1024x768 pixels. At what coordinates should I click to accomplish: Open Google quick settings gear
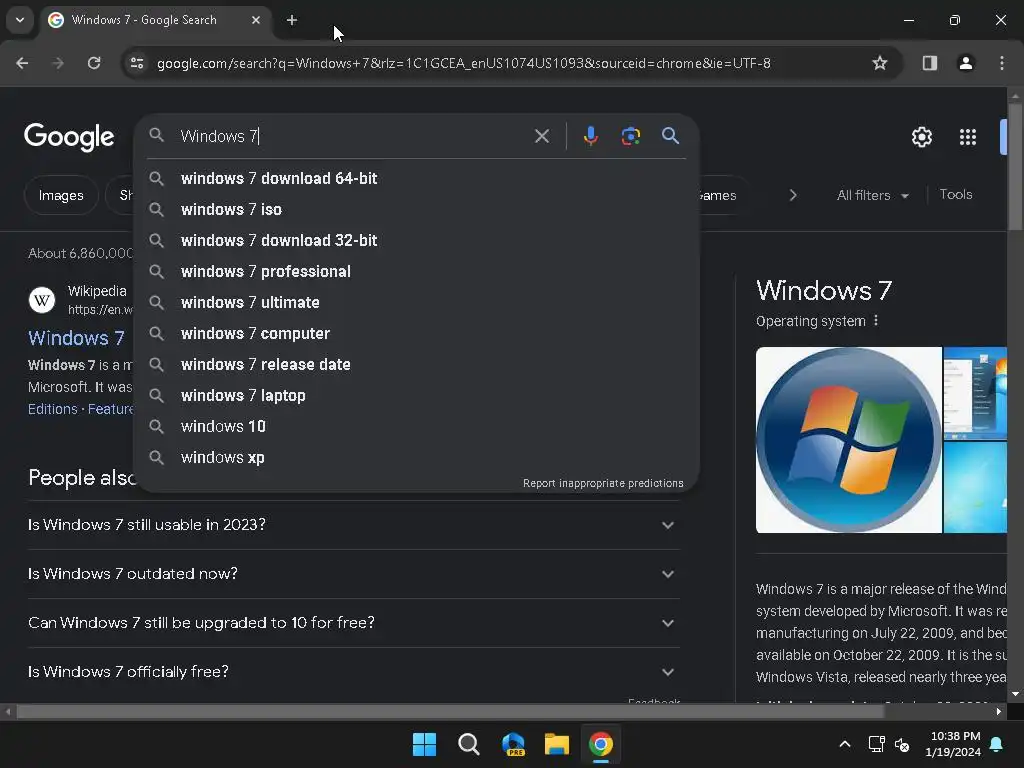[x=921, y=137]
